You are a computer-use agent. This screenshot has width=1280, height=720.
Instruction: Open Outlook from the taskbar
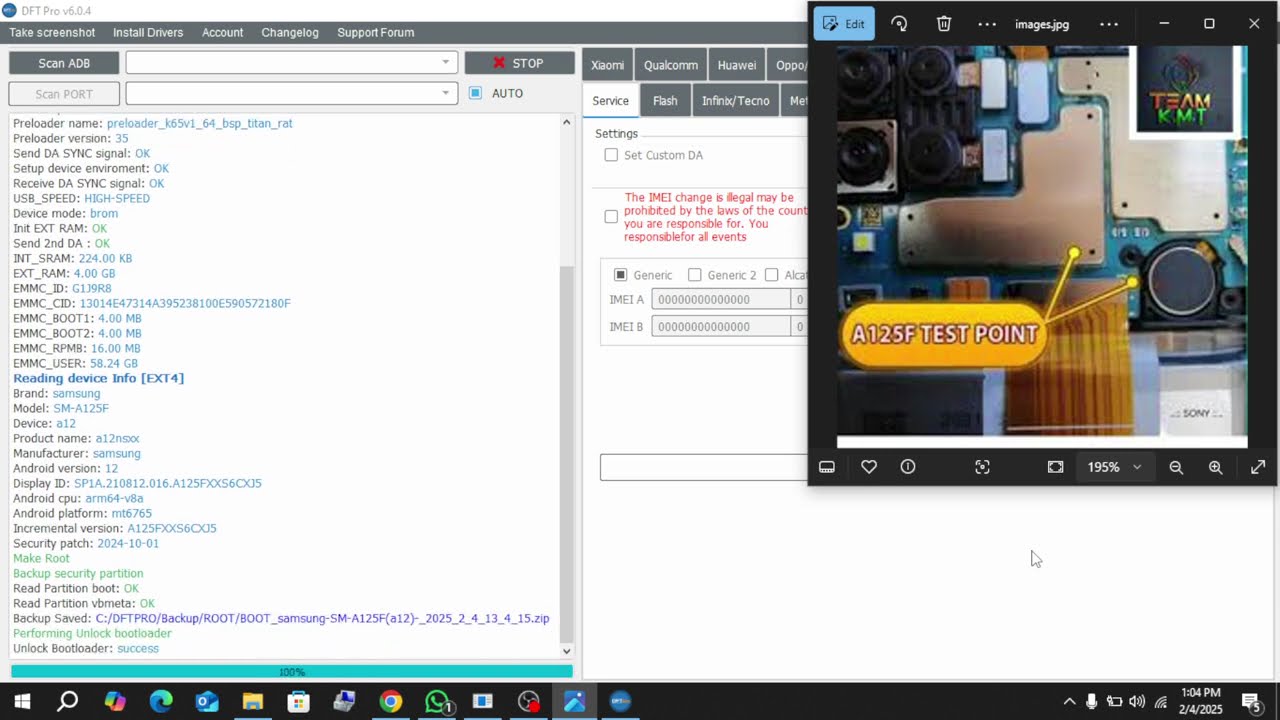click(x=207, y=701)
